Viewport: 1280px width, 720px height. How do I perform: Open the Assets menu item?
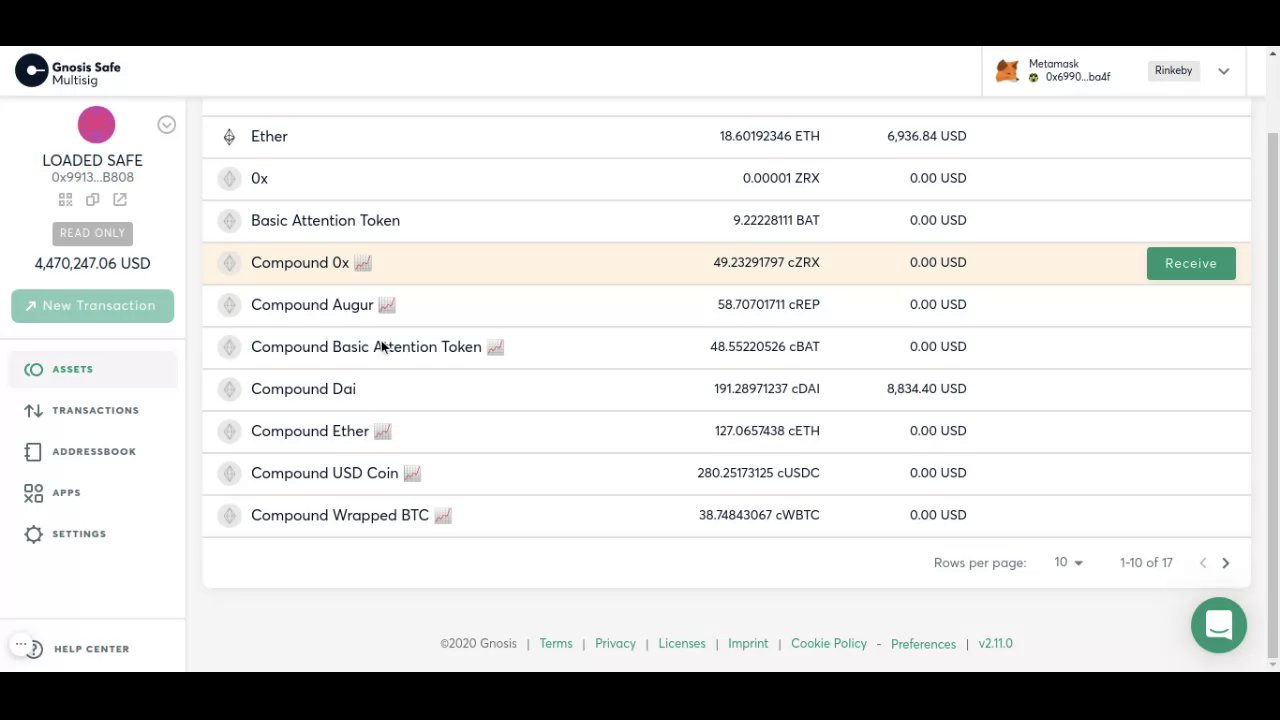(95, 370)
